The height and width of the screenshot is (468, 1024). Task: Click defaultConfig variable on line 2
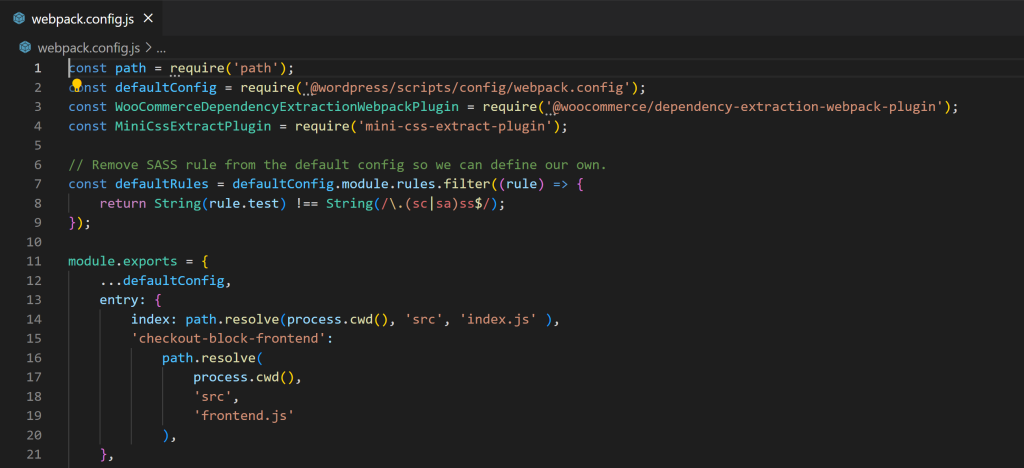pyautogui.click(x=166, y=87)
